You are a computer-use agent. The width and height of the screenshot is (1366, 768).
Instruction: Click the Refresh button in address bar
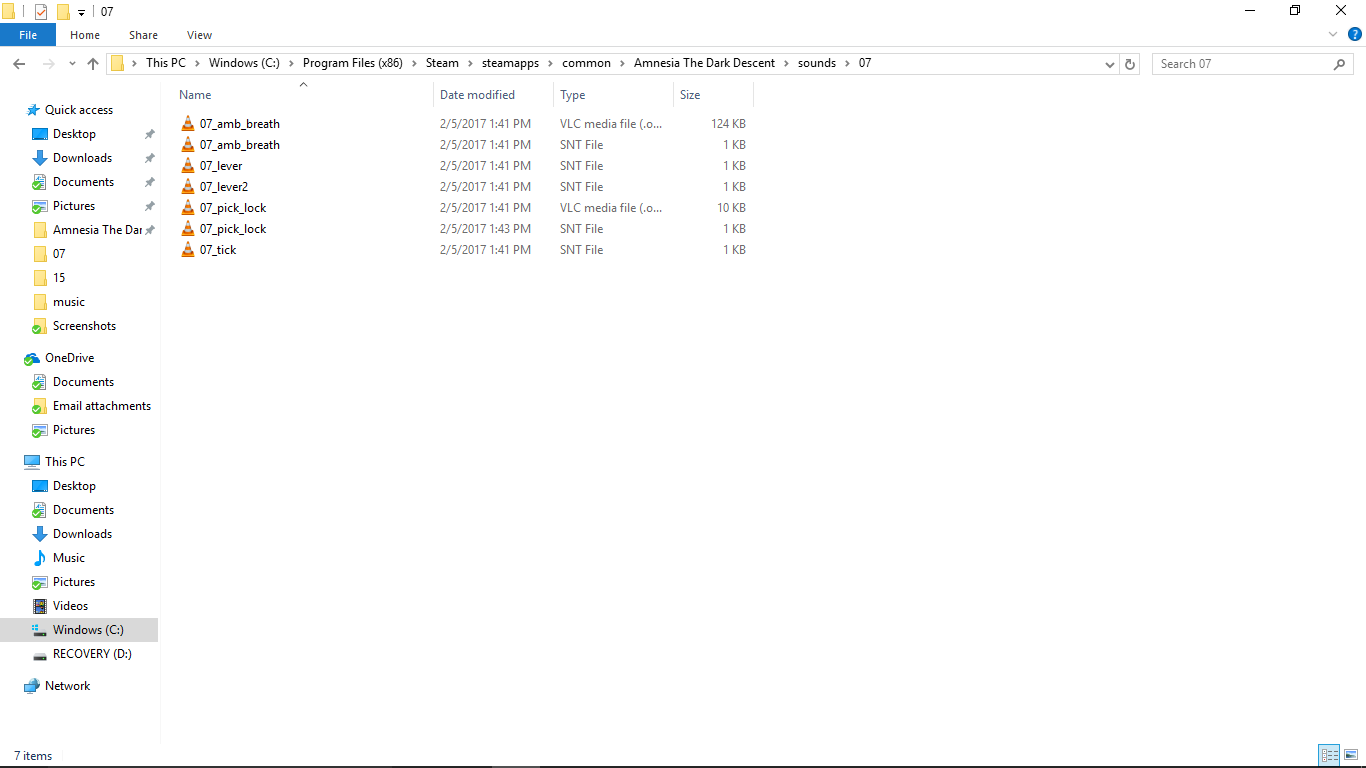tap(1130, 63)
